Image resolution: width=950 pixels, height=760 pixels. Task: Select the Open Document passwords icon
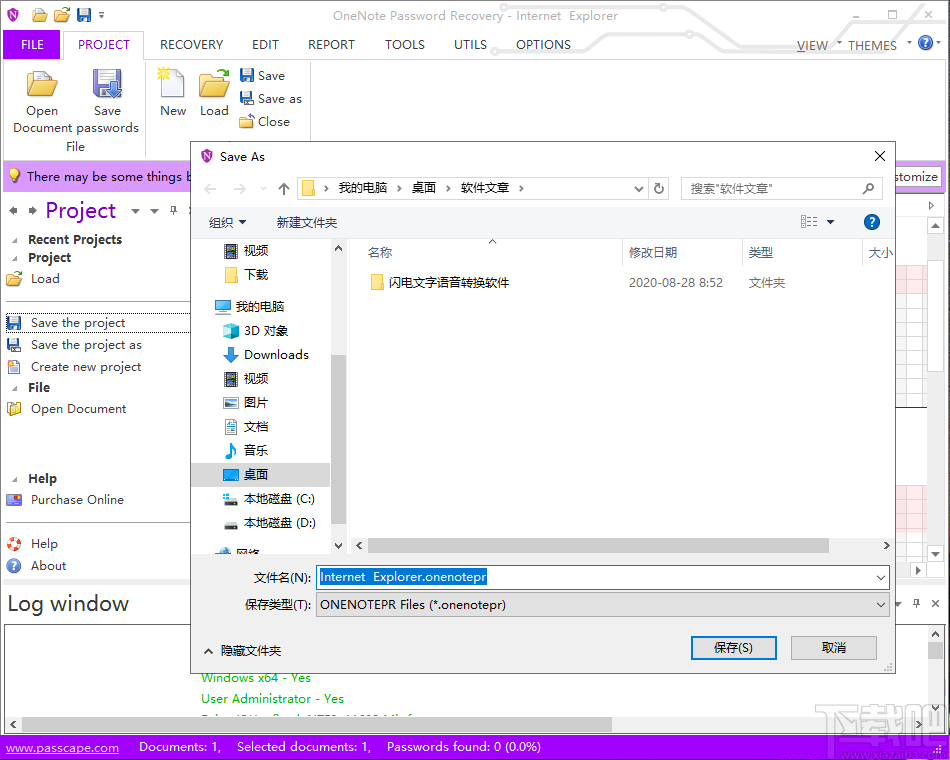click(x=42, y=87)
